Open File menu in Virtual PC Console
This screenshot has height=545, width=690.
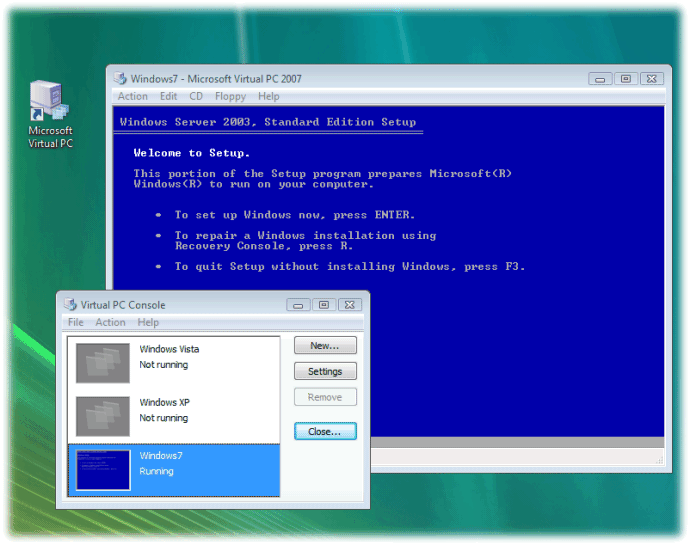tap(75, 322)
